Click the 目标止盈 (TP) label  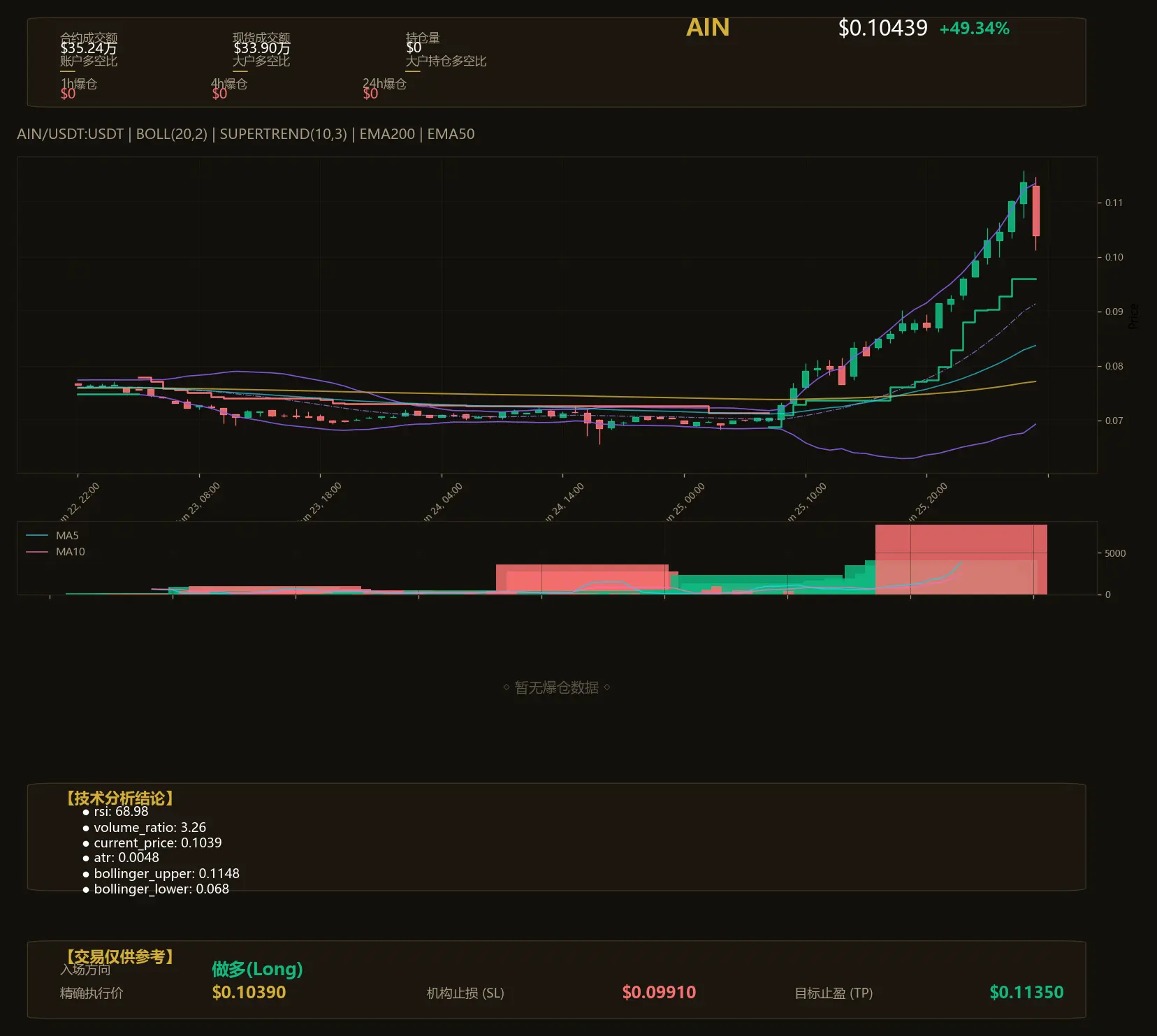834,993
